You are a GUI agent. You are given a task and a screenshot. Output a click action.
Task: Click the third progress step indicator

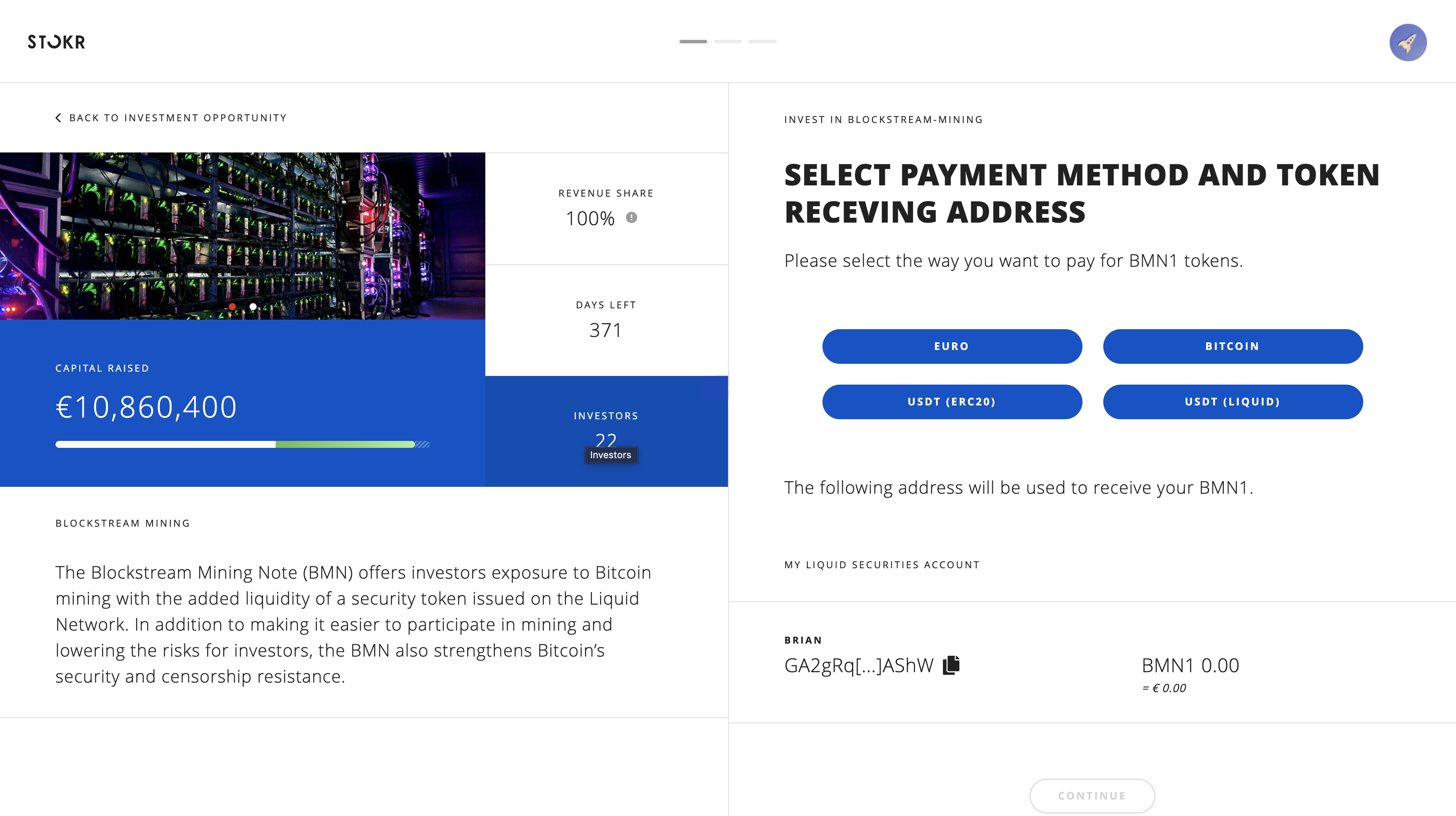tap(763, 42)
